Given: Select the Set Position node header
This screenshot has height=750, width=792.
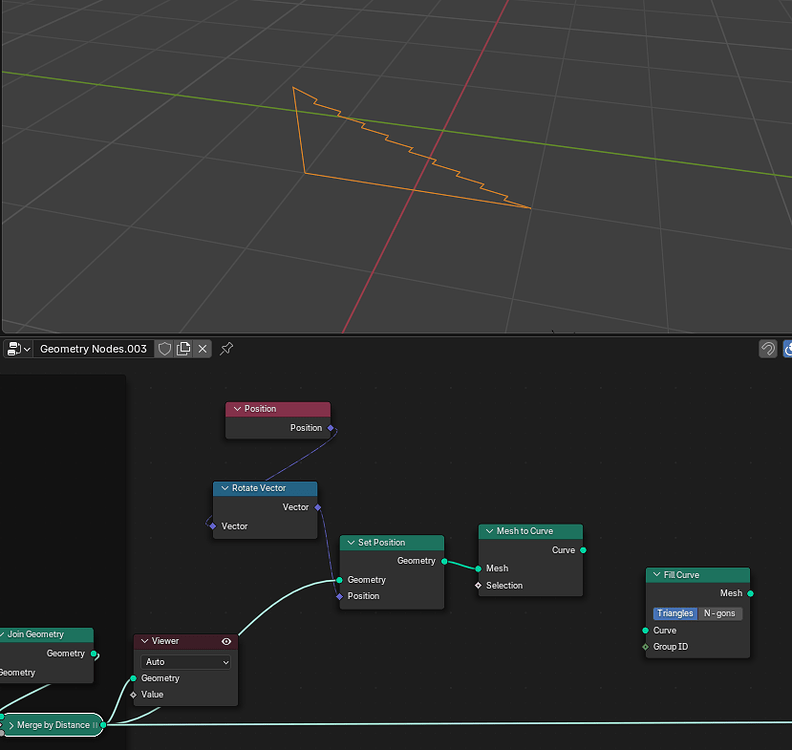Looking at the screenshot, I should tap(392, 543).
